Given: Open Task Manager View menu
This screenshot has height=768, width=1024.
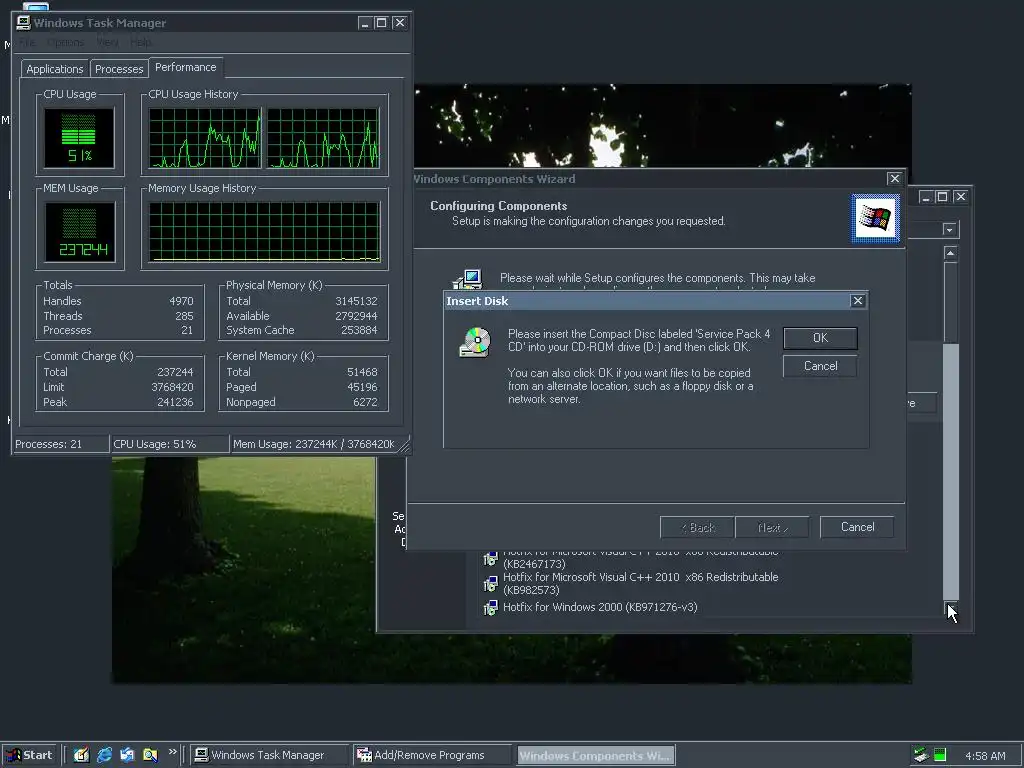Looking at the screenshot, I should tap(107, 42).
